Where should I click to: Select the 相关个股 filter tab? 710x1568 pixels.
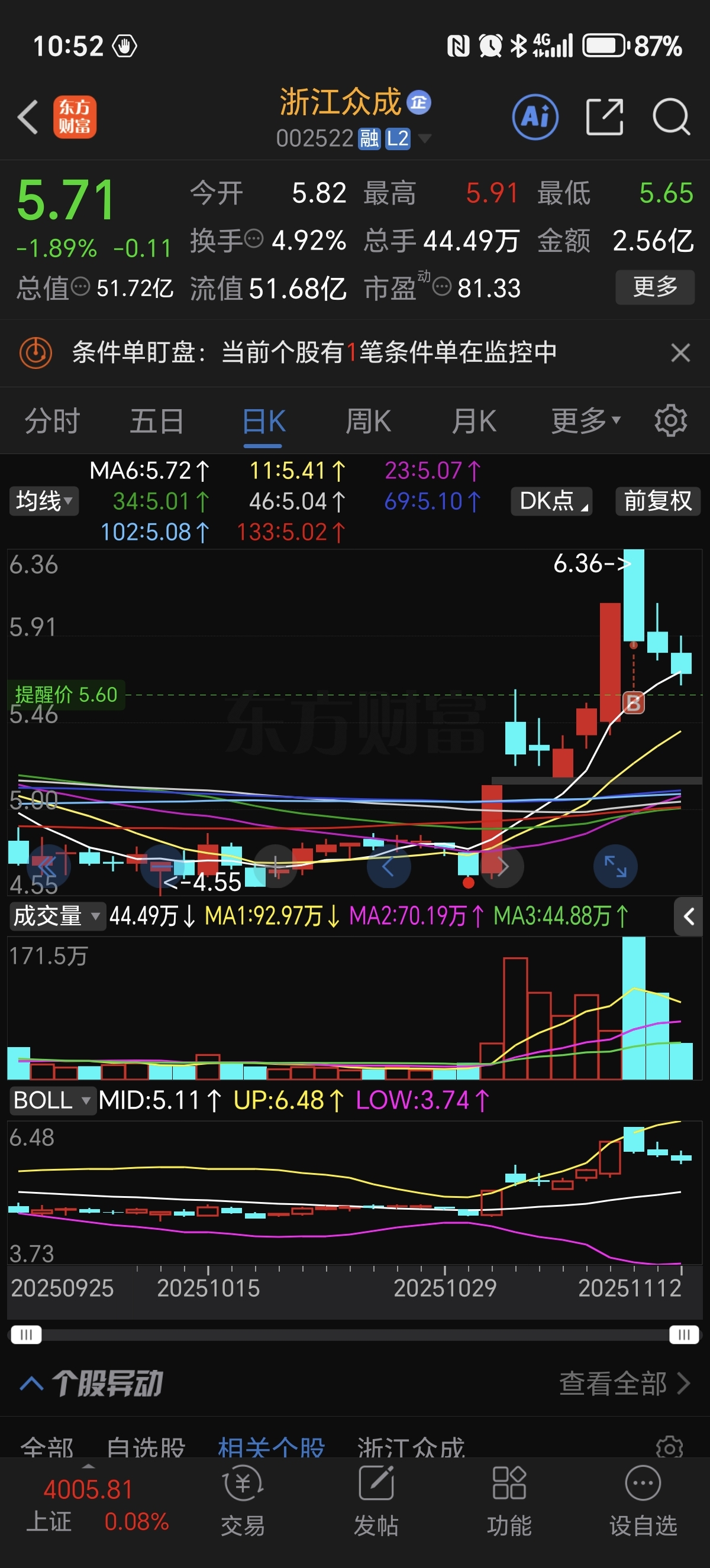point(272,1447)
